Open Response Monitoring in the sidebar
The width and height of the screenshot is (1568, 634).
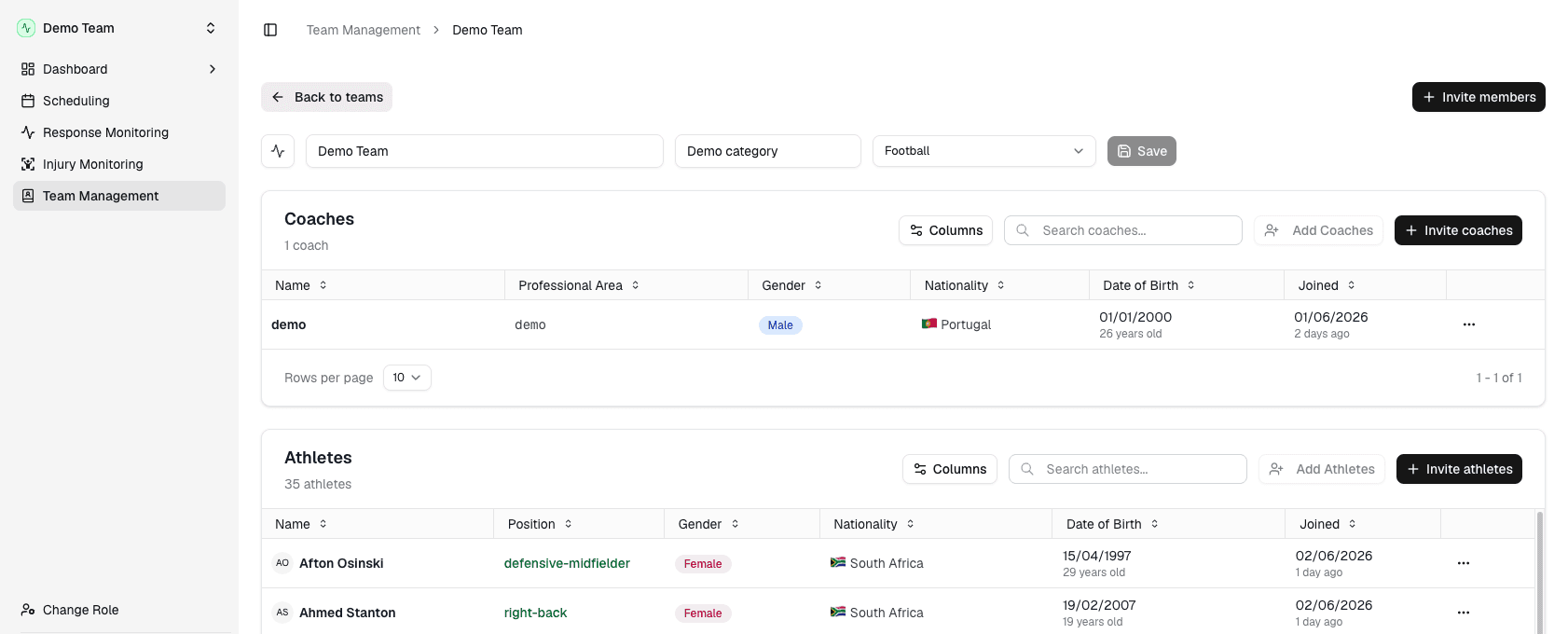[119, 132]
